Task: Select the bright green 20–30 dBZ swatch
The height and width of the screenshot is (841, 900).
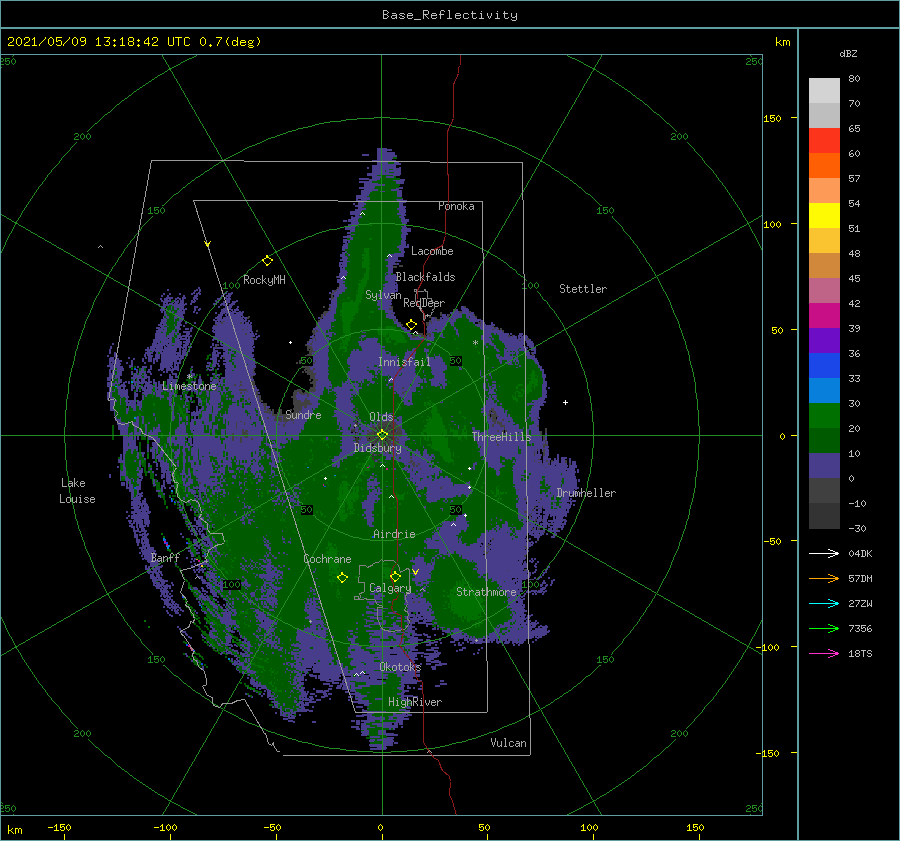Action: (x=824, y=416)
